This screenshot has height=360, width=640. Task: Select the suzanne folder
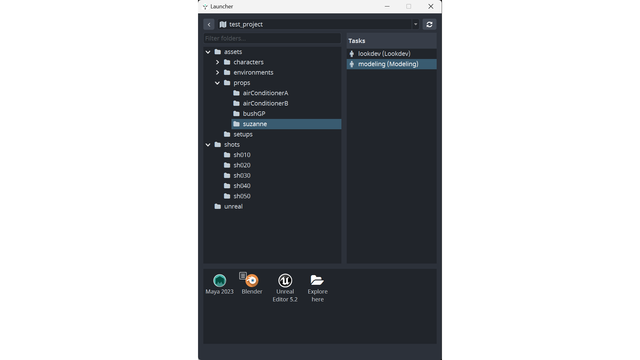pos(287,124)
